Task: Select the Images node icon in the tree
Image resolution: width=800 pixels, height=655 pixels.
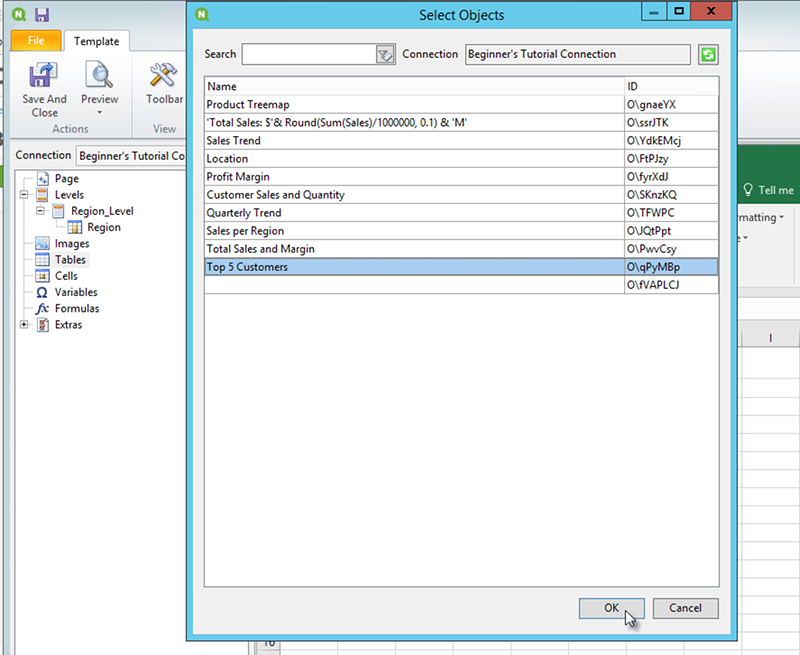Action: point(42,244)
